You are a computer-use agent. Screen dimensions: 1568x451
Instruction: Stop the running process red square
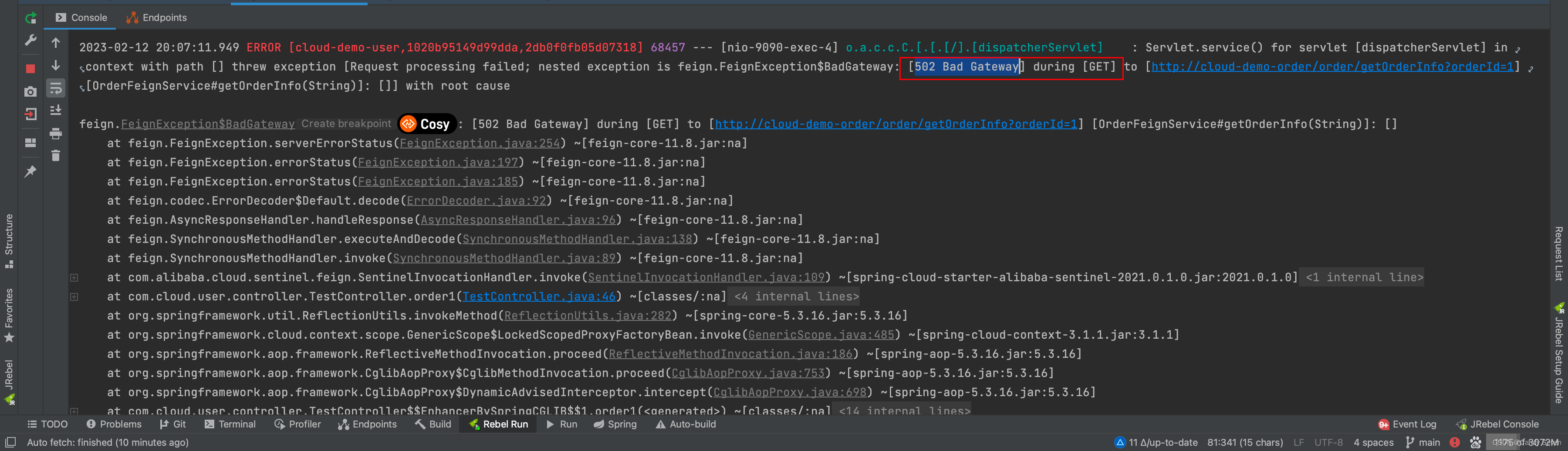click(30, 69)
